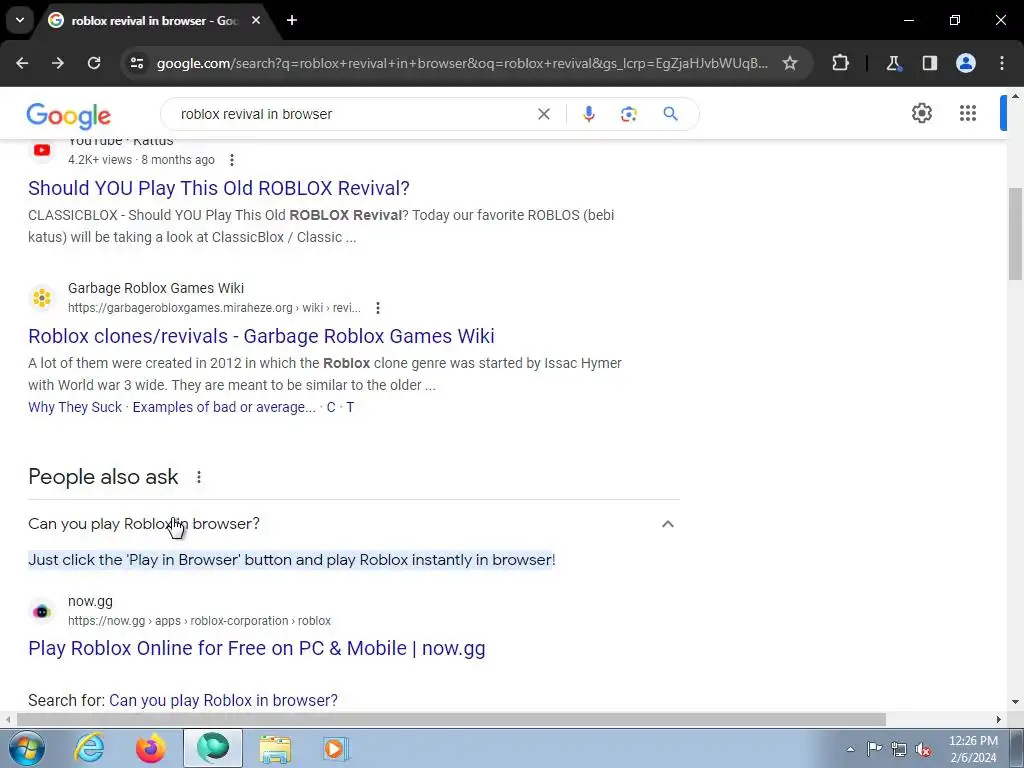This screenshot has width=1024, height=768.
Task: Open the muted volume tray icon
Action: click(x=923, y=749)
